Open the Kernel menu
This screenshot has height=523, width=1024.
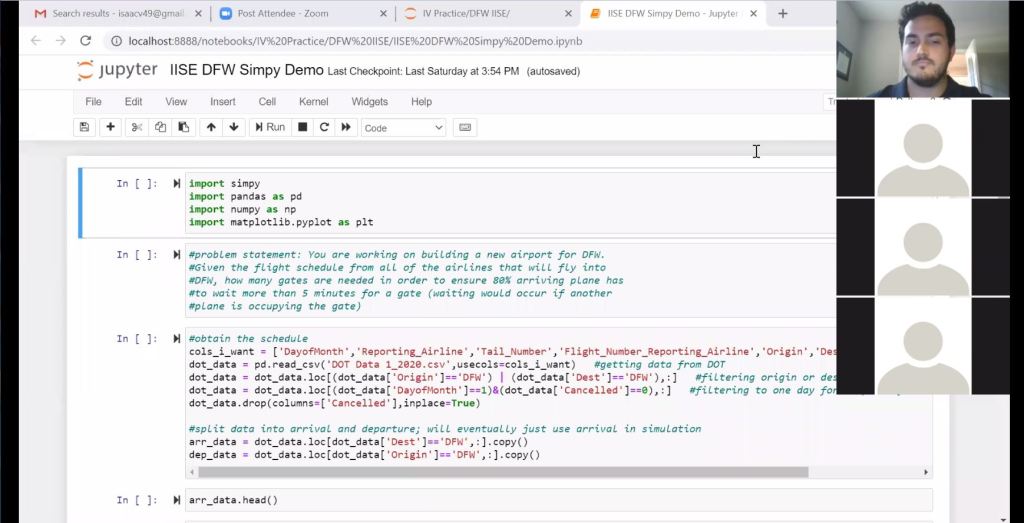coord(313,102)
